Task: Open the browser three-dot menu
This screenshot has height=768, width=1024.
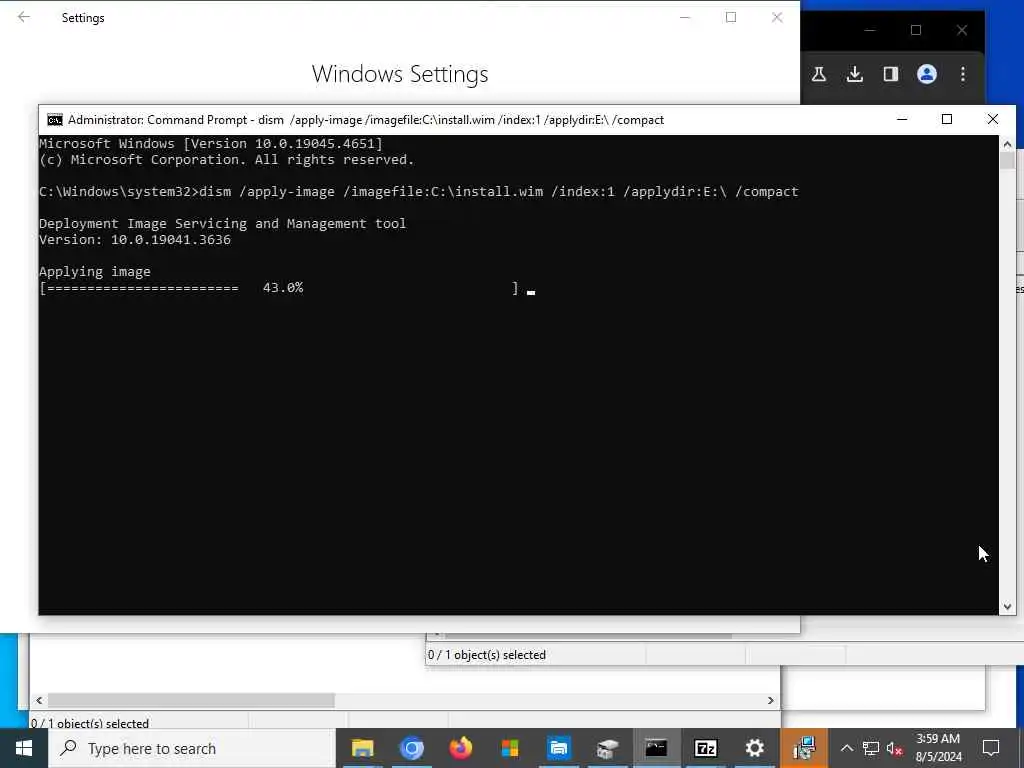Action: click(963, 74)
